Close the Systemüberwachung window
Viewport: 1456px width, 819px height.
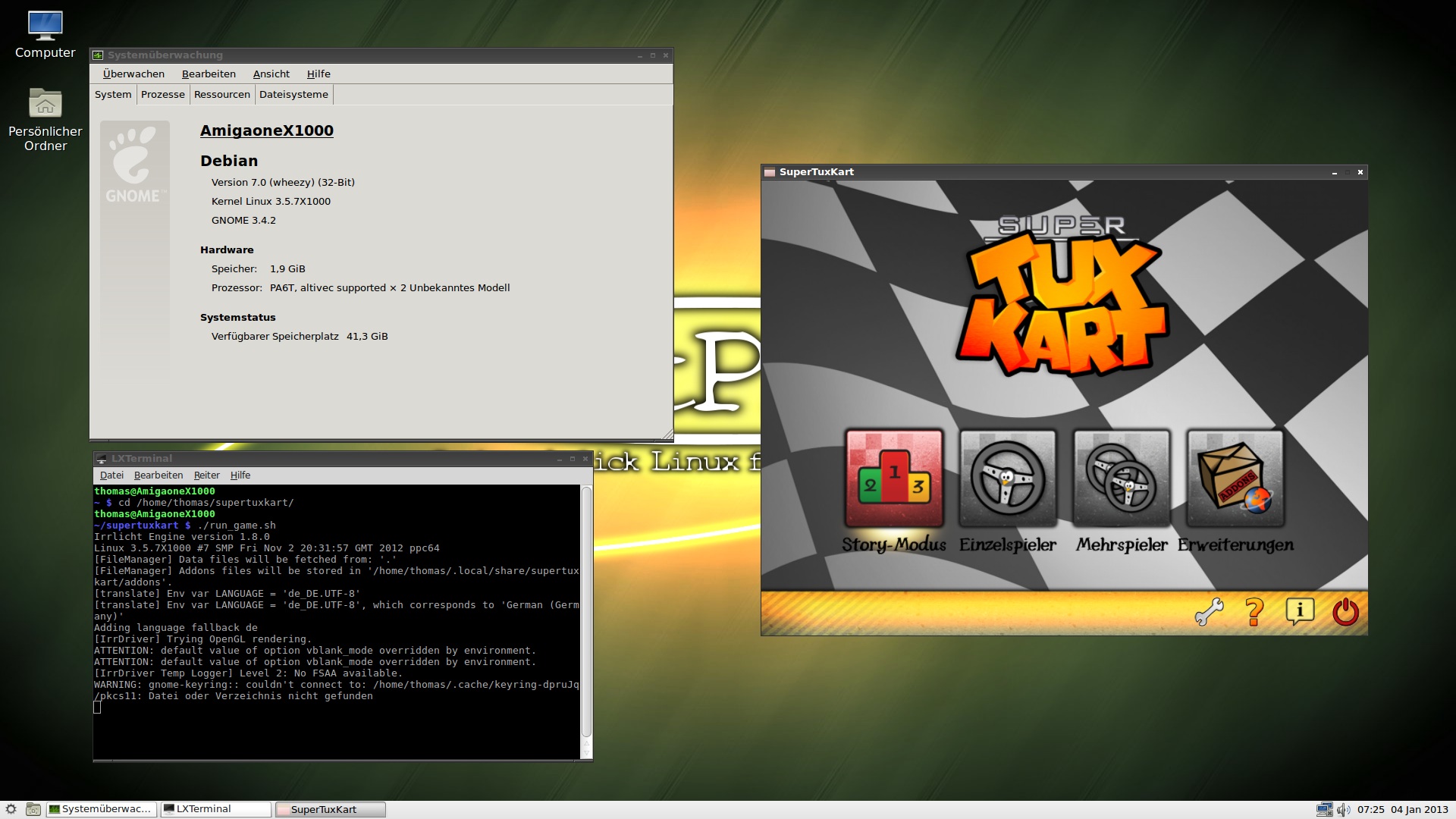coord(666,55)
